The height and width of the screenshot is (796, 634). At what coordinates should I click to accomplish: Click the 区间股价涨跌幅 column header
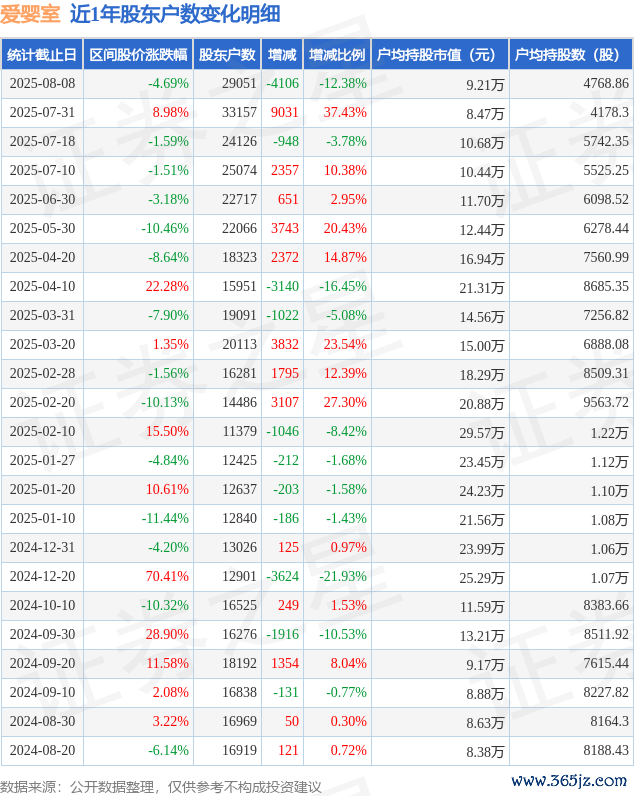point(138,54)
